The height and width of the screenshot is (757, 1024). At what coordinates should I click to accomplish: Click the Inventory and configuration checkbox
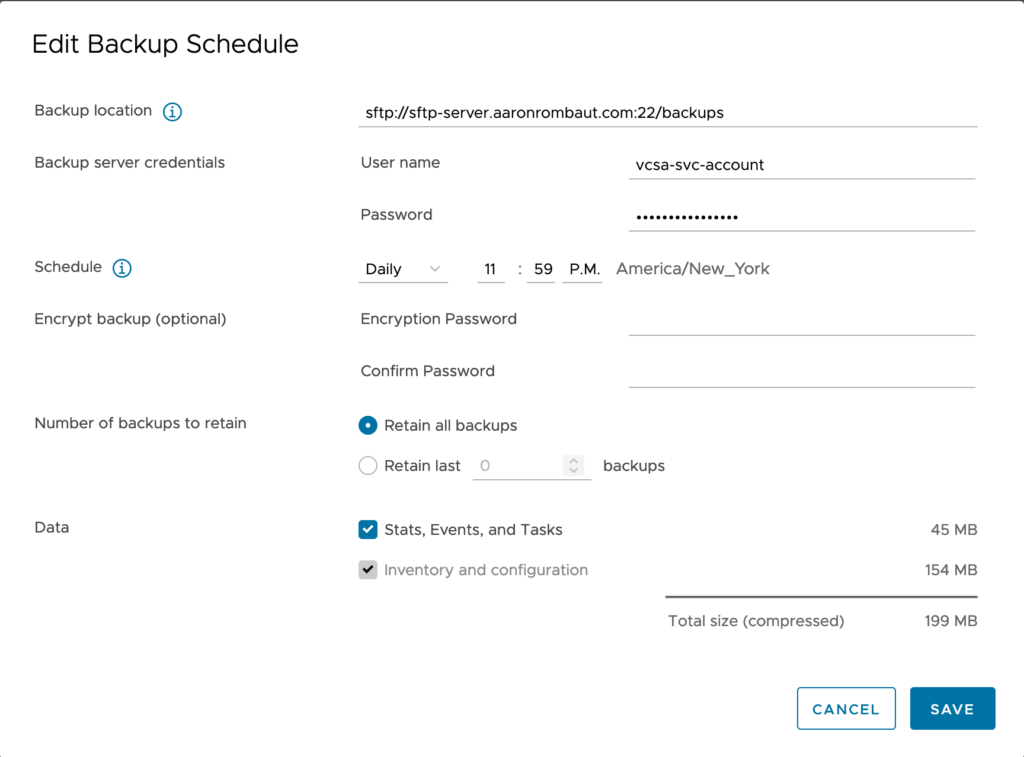368,570
